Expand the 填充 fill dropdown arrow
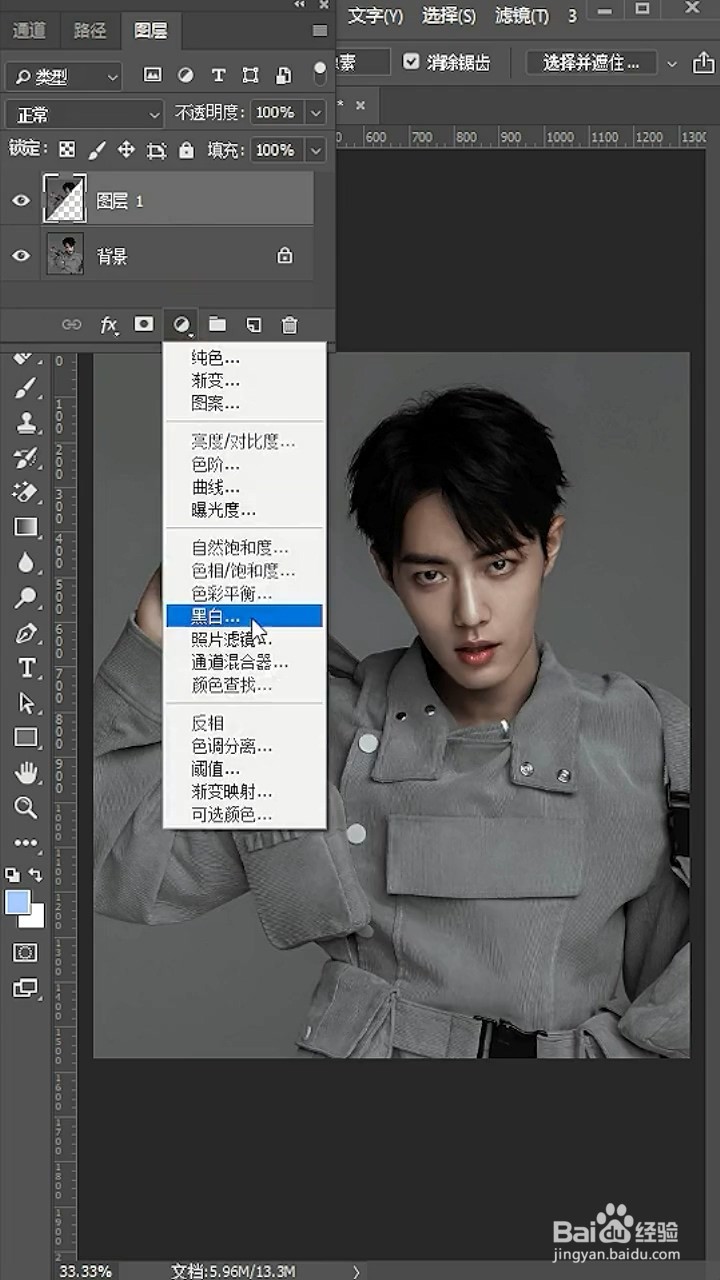The width and height of the screenshot is (720, 1280). [x=317, y=151]
